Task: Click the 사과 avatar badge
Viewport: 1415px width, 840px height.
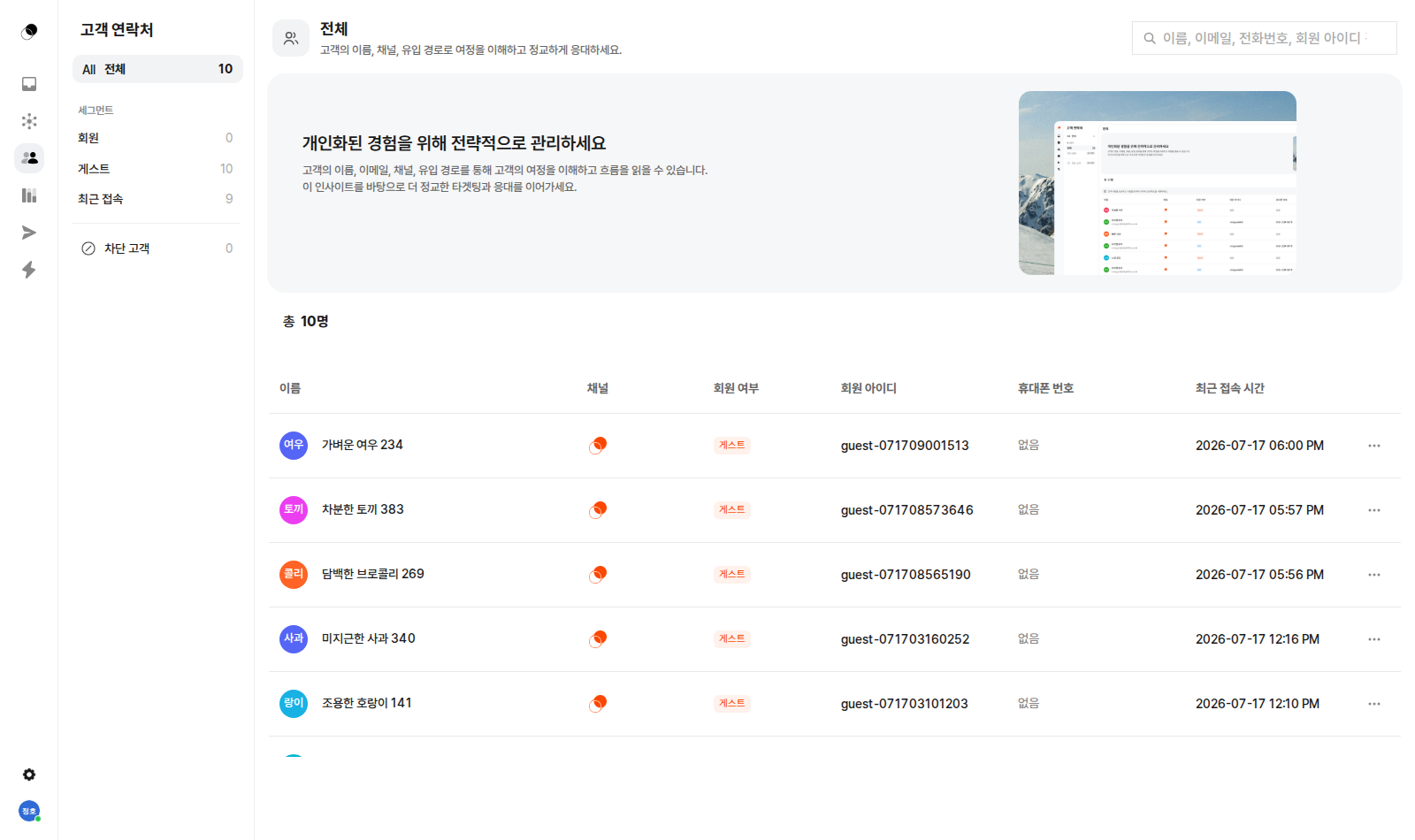Action: pyautogui.click(x=294, y=638)
